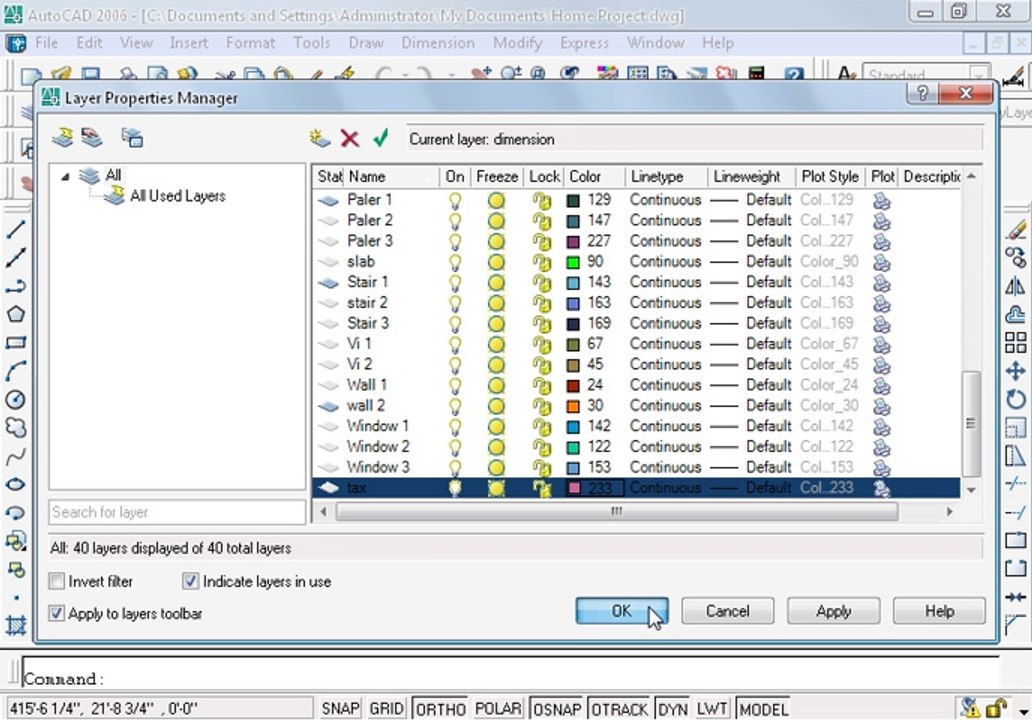The image size is (1032, 720).
Task: Toggle Indicate layers in use checkbox
Action: coord(190,581)
